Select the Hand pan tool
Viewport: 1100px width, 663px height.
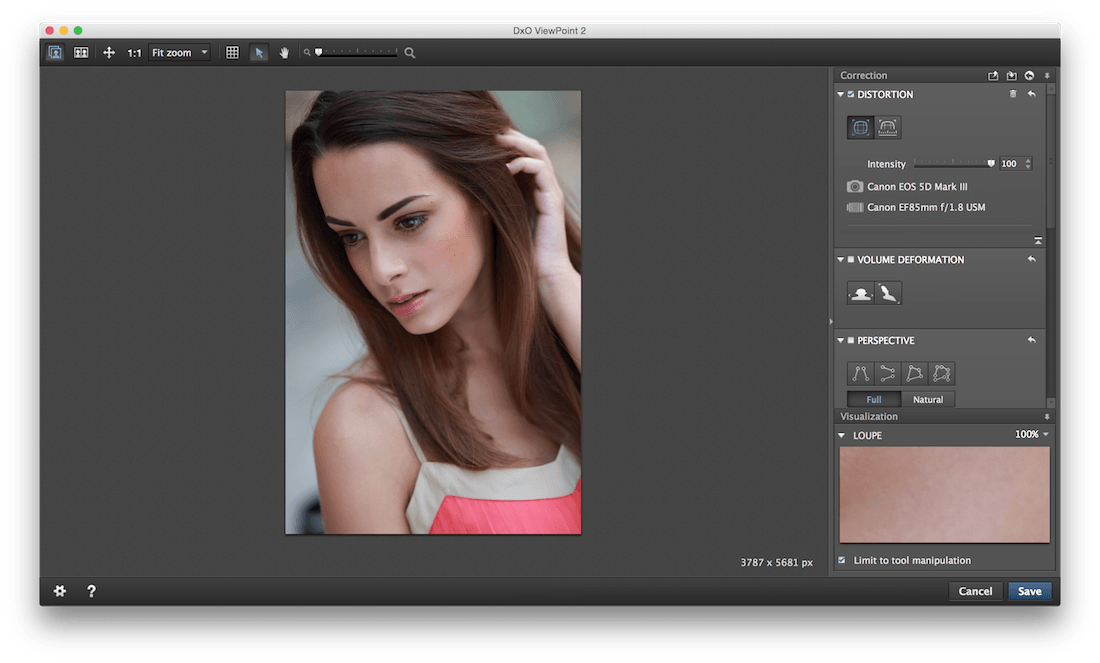point(284,53)
